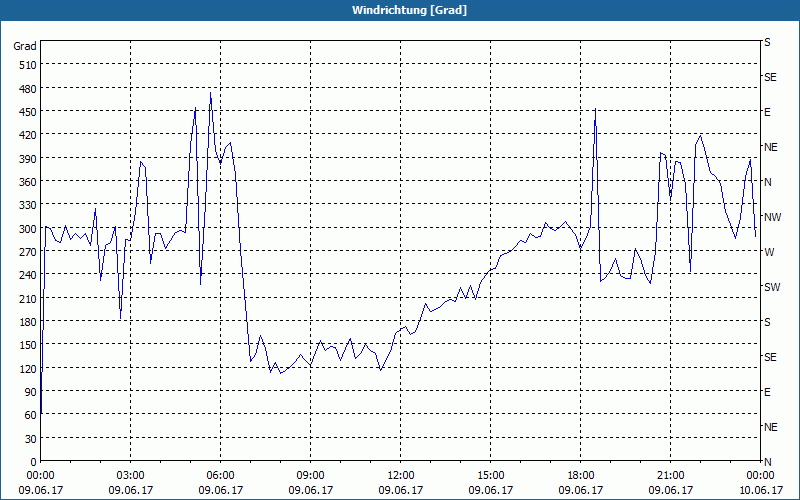Select the 210 y-axis tick label
The height and width of the screenshot is (500, 800).
point(28,298)
